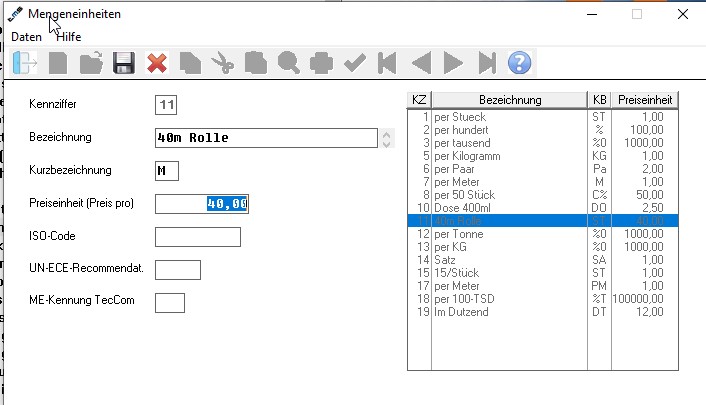
Task: Click the Bezeichnung field with 40m Rolle
Action: pyautogui.click(x=266, y=138)
